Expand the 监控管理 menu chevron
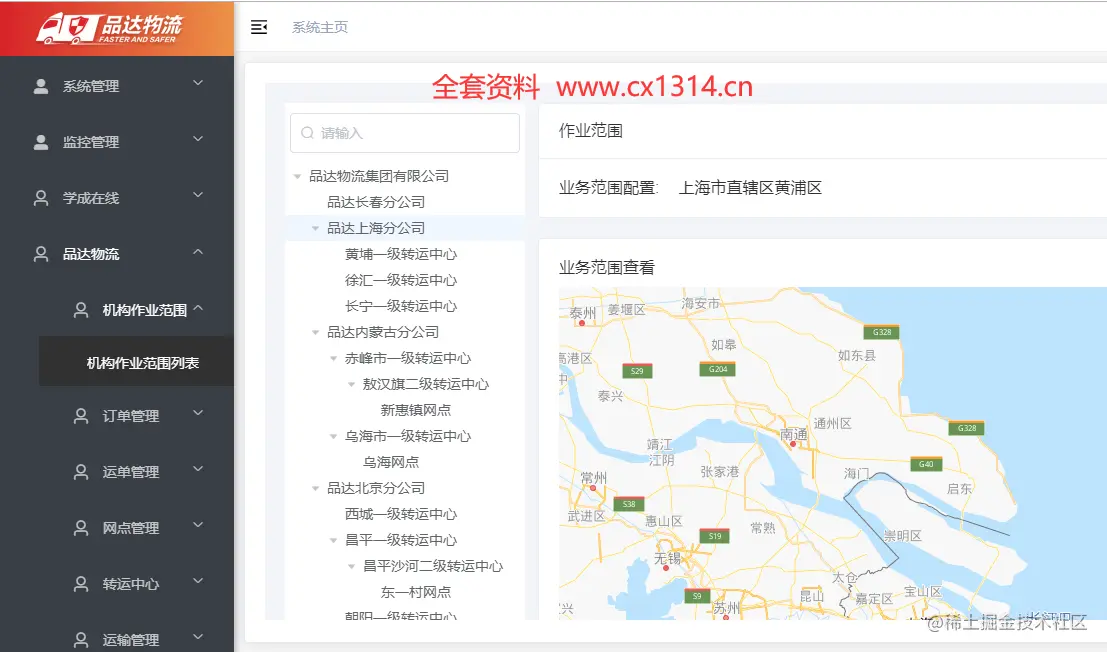This screenshot has height=652, width=1107. pos(198,139)
